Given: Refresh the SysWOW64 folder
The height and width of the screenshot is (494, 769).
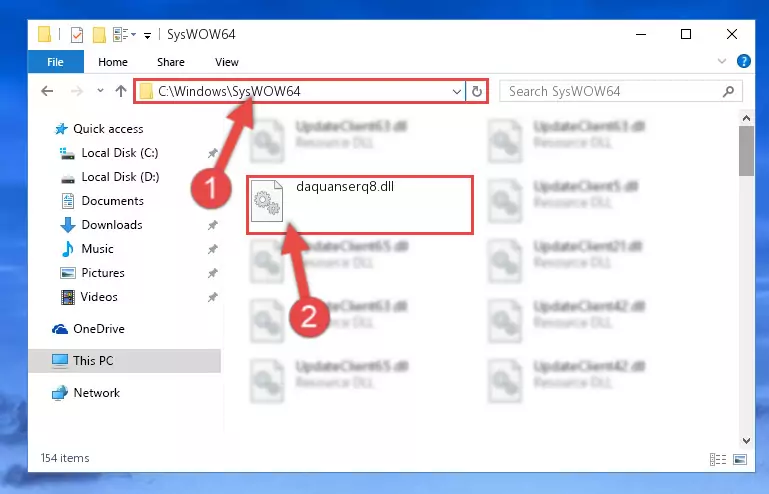Looking at the screenshot, I should point(477,91).
